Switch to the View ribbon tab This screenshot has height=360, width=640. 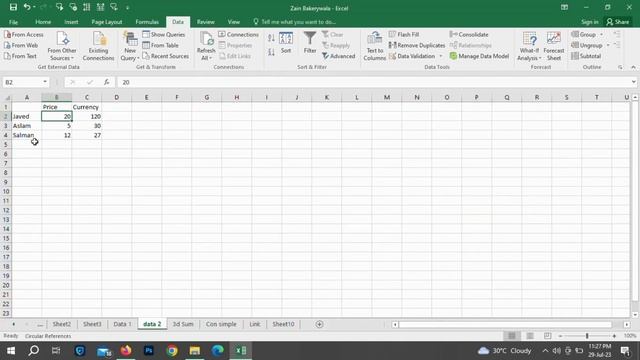tap(233, 22)
